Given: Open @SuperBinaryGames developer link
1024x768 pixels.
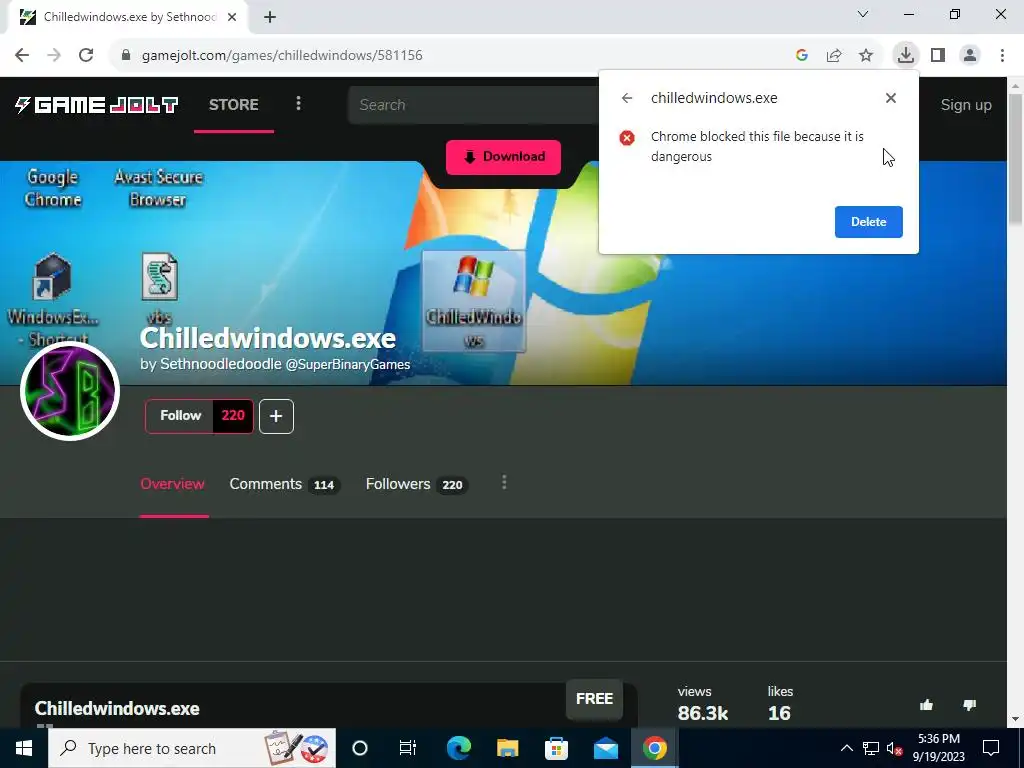Looking at the screenshot, I should coord(348,364).
